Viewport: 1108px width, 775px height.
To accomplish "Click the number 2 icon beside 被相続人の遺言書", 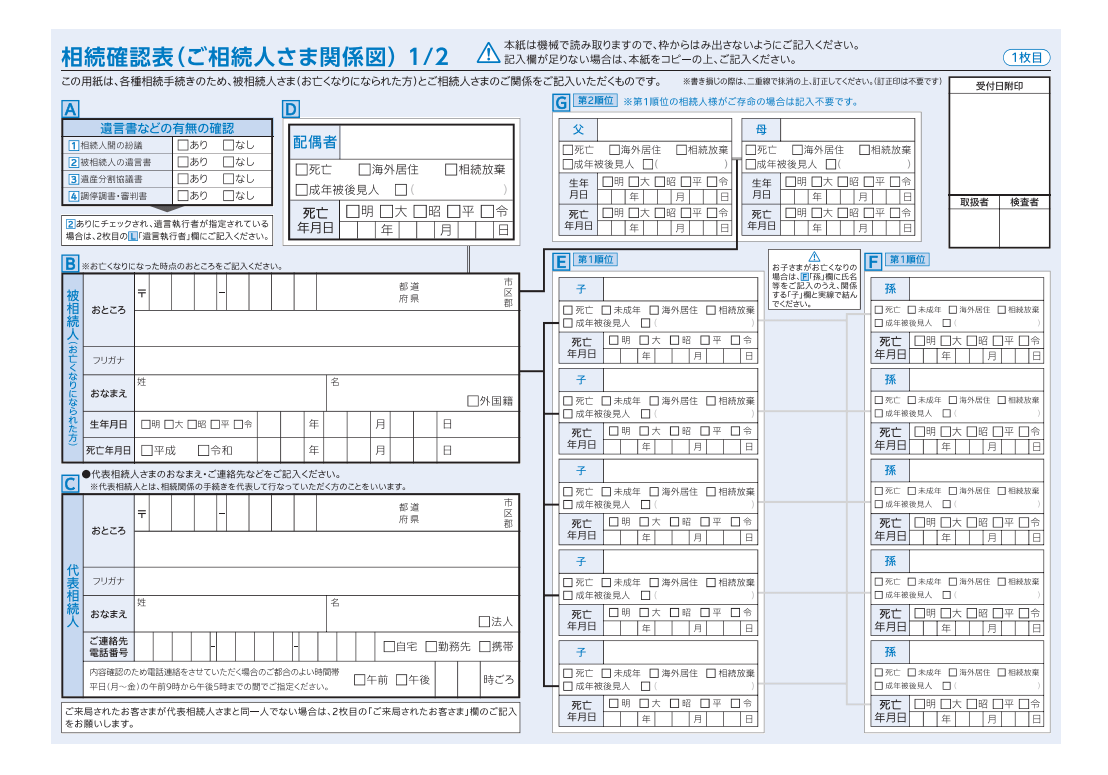I will [x=73, y=162].
